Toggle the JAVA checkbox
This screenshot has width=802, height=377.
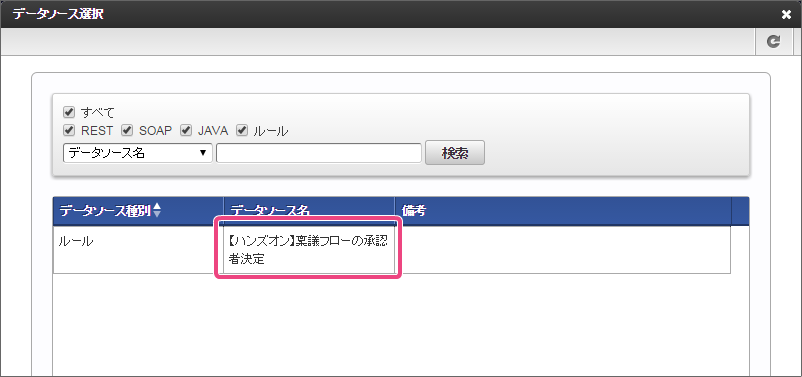pyautogui.click(x=185, y=130)
